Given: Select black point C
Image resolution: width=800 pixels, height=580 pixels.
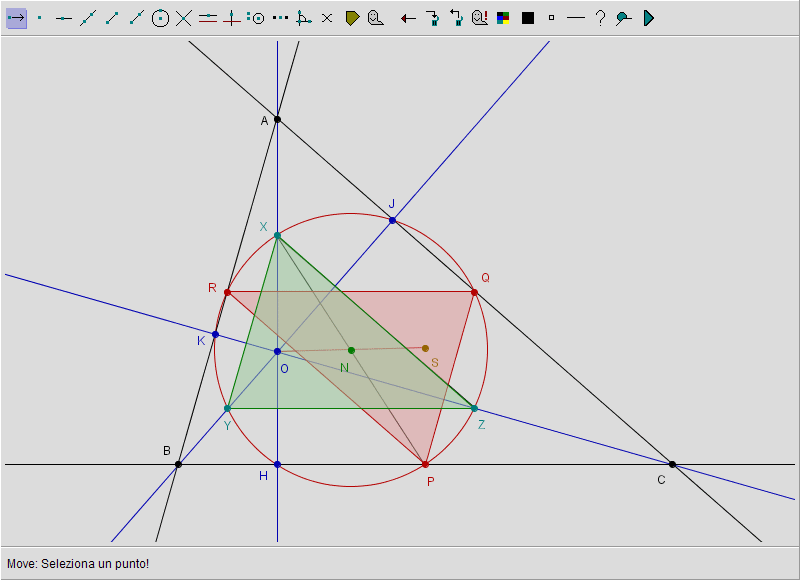Looking at the screenshot, I should 672,464.
